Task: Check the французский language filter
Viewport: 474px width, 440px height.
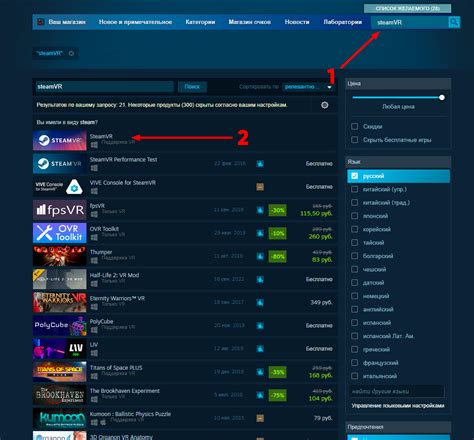Action: pyautogui.click(x=355, y=363)
